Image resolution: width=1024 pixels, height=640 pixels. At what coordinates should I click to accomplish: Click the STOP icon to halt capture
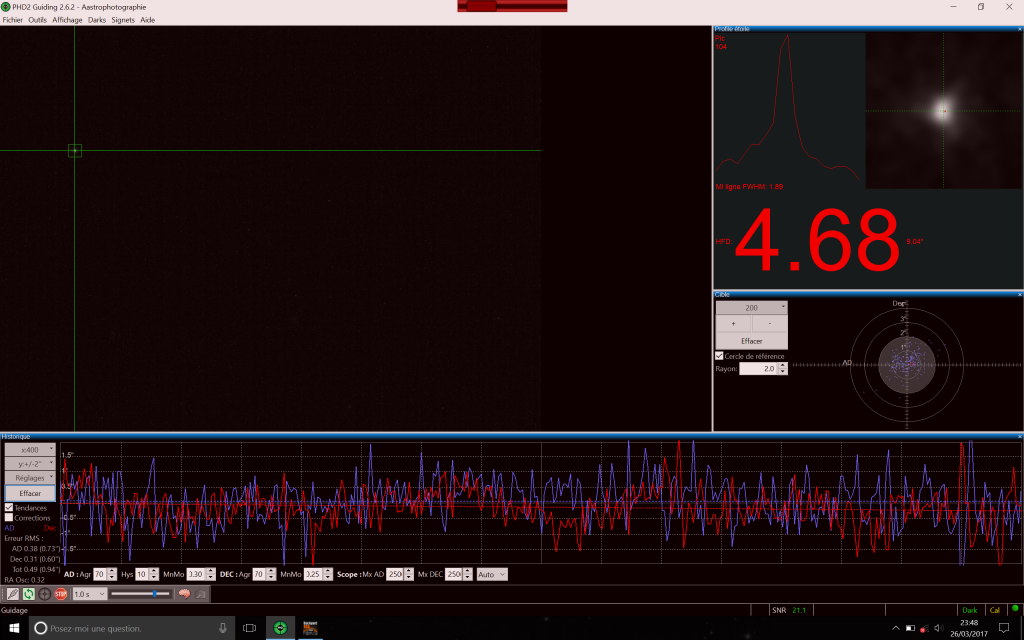(x=60, y=594)
